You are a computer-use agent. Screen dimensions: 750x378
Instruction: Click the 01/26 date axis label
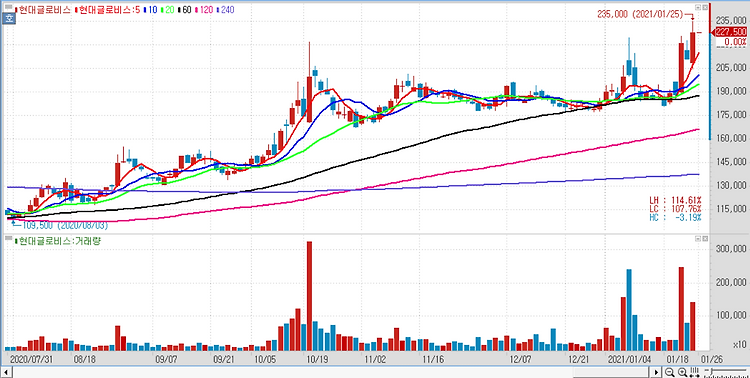(712, 358)
